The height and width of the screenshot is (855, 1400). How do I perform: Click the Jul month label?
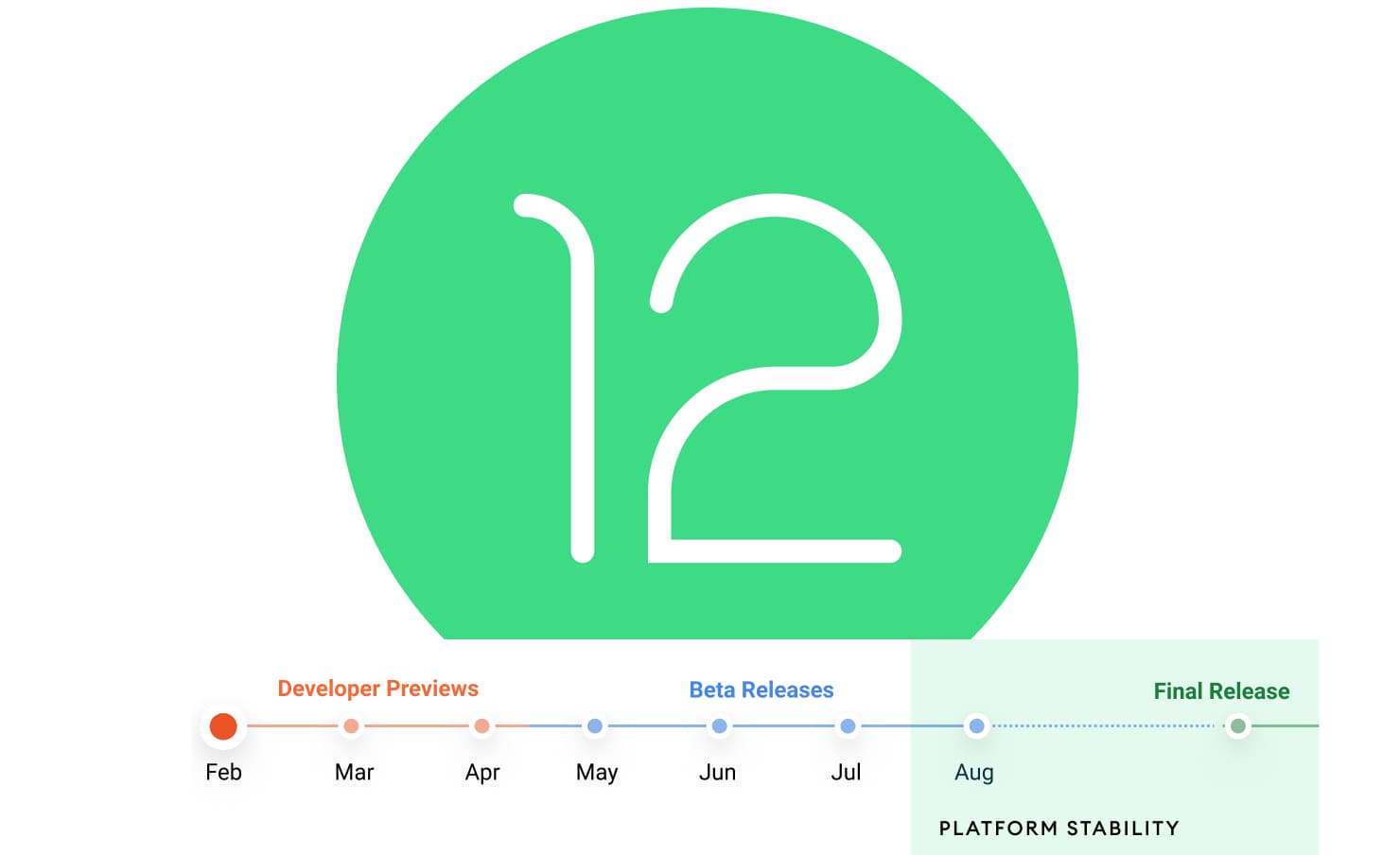click(x=847, y=773)
